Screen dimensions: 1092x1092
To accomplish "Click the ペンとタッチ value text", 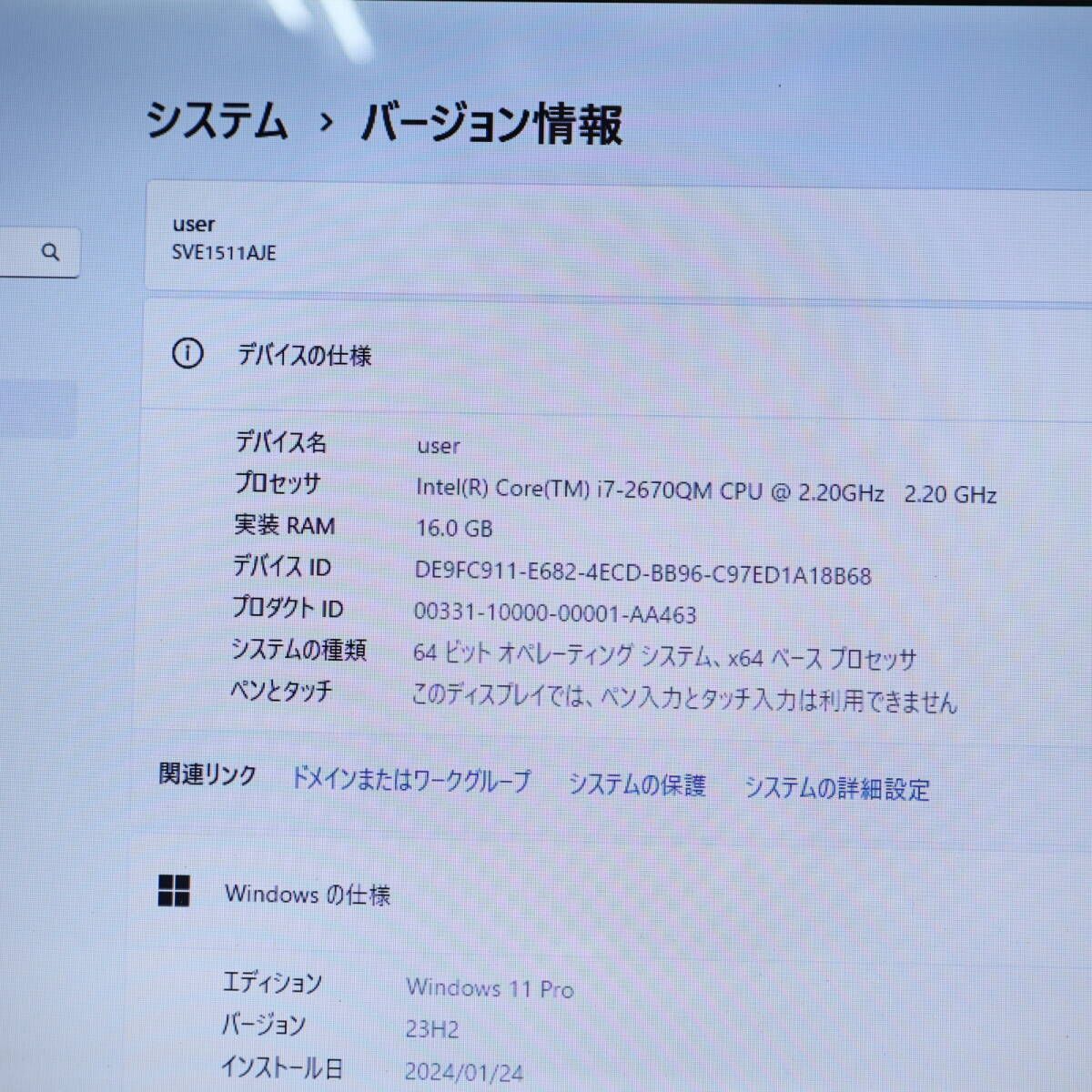I will [684, 698].
